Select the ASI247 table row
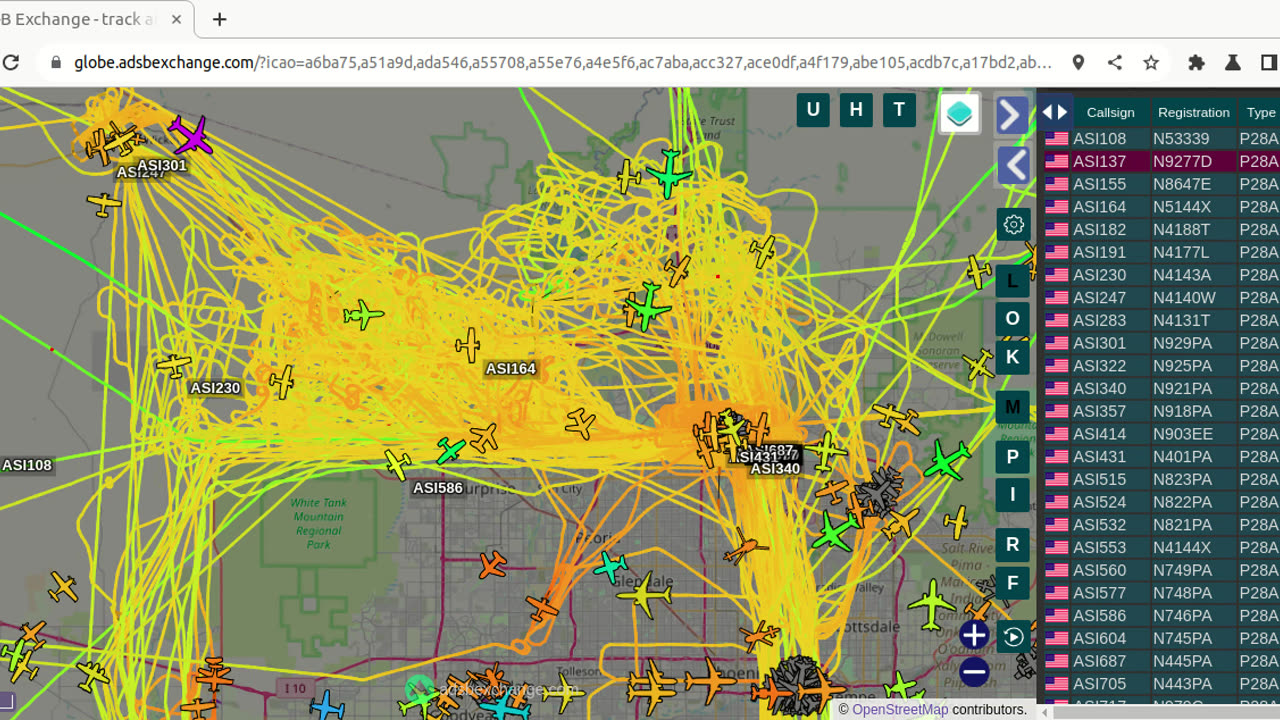This screenshot has height=720, width=1280. coord(1160,298)
